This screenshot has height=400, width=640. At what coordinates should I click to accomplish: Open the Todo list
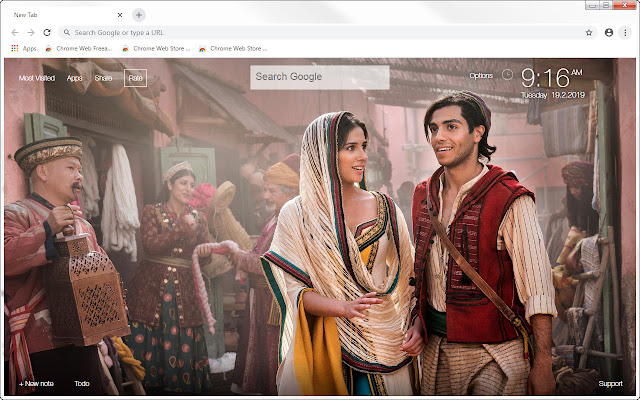(82, 383)
